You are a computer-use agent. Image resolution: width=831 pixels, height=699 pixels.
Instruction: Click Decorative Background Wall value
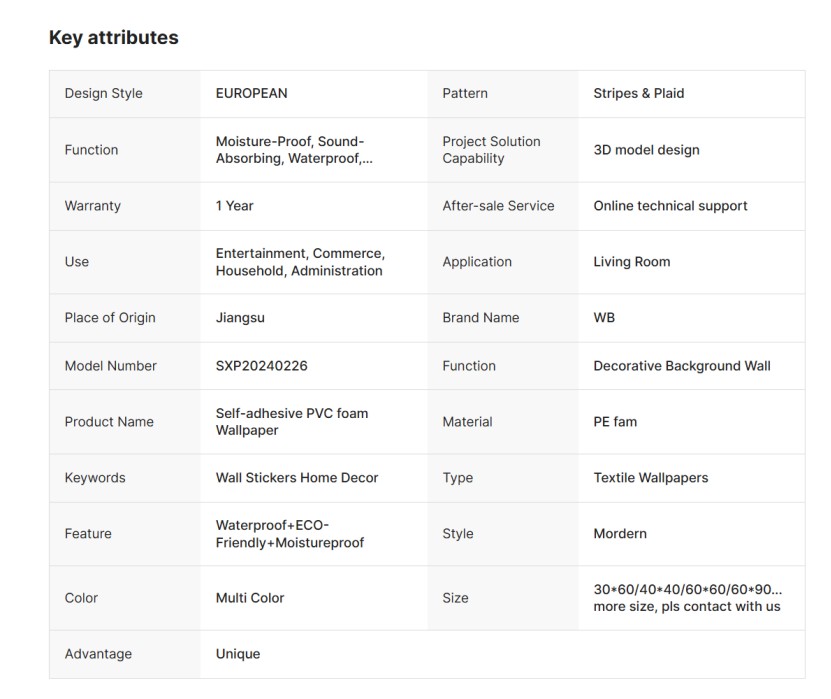pyautogui.click(x=681, y=366)
